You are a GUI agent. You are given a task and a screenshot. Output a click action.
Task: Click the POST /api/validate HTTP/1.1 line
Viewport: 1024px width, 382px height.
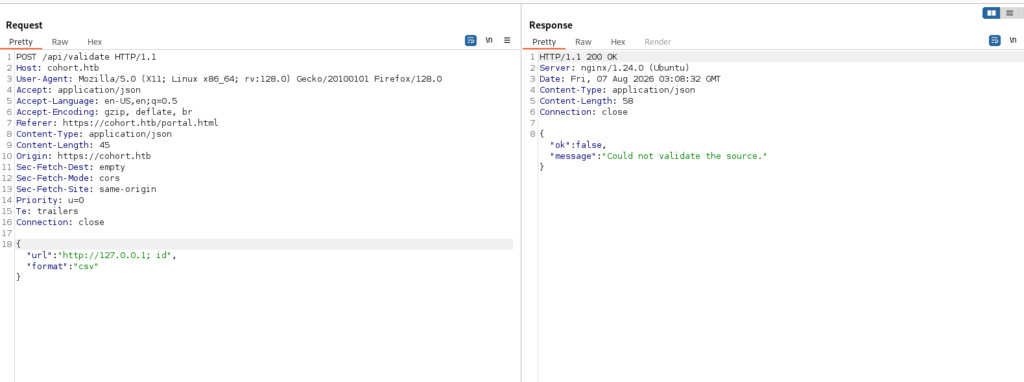86,57
